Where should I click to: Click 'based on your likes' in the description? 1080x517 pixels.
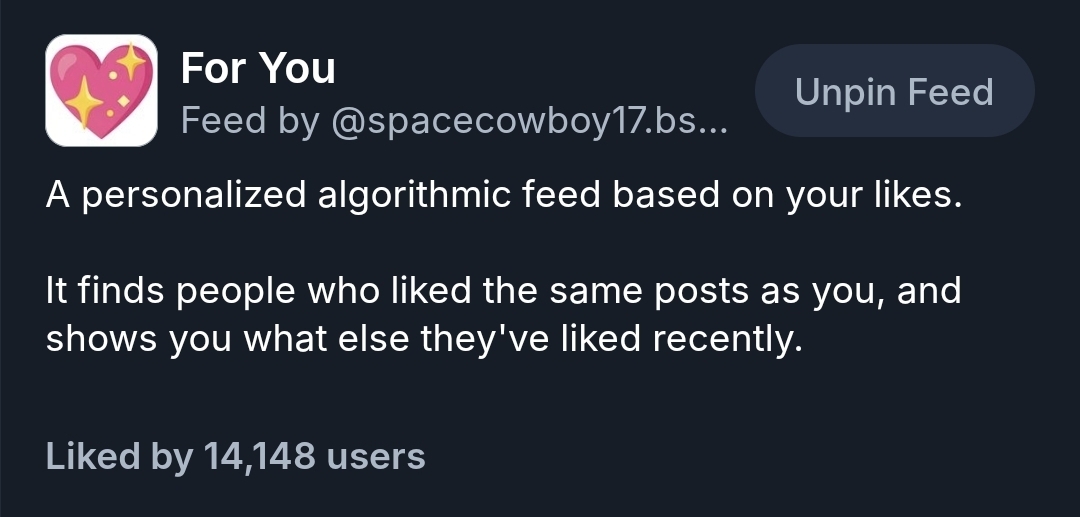(786, 194)
